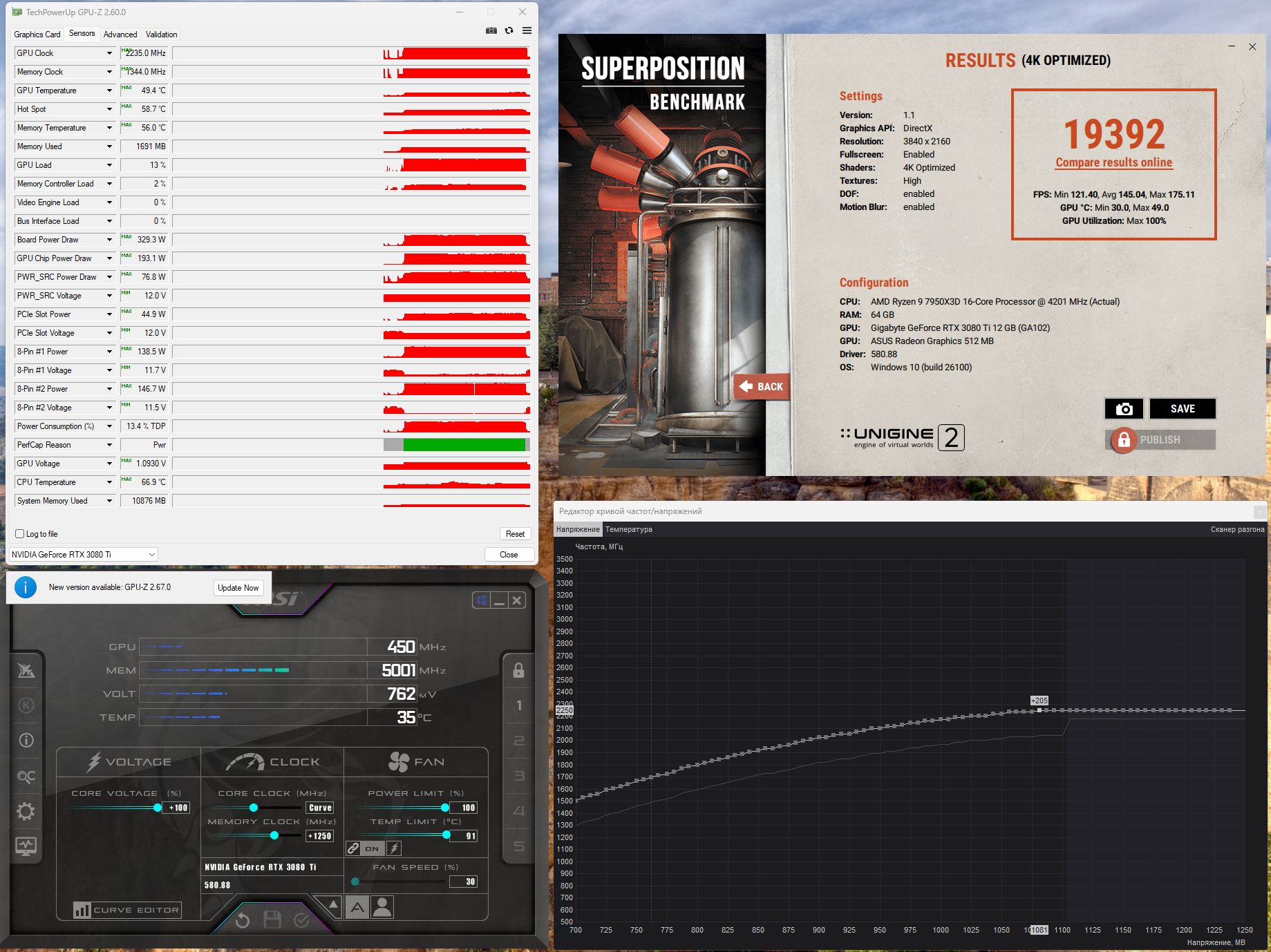Open Afterburner settings gear
Image resolution: width=1271 pixels, height=952 pixels.
[x=26, y=811]
